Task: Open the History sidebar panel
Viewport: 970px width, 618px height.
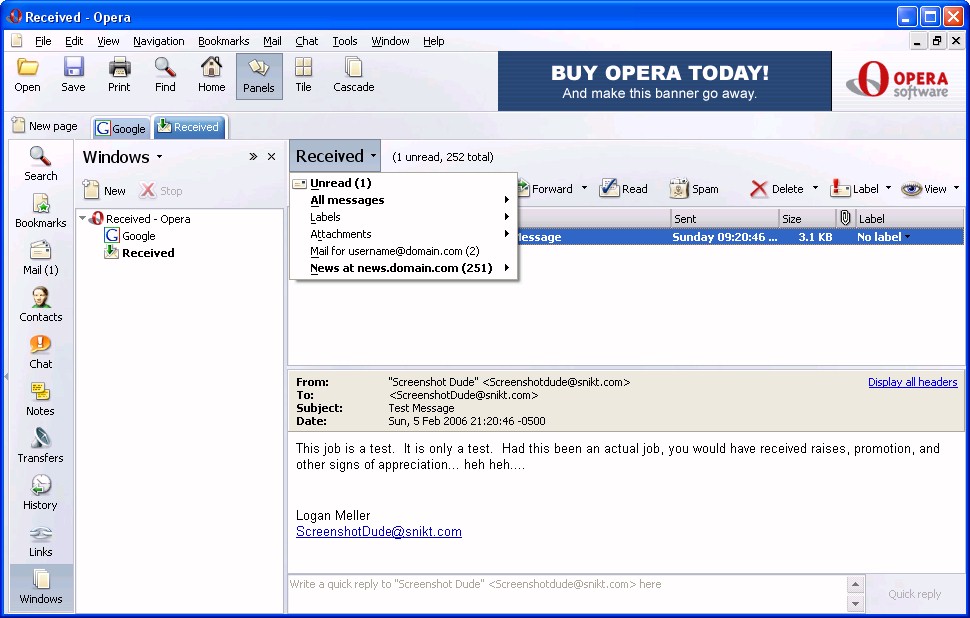Action: (x=40, y=492)
